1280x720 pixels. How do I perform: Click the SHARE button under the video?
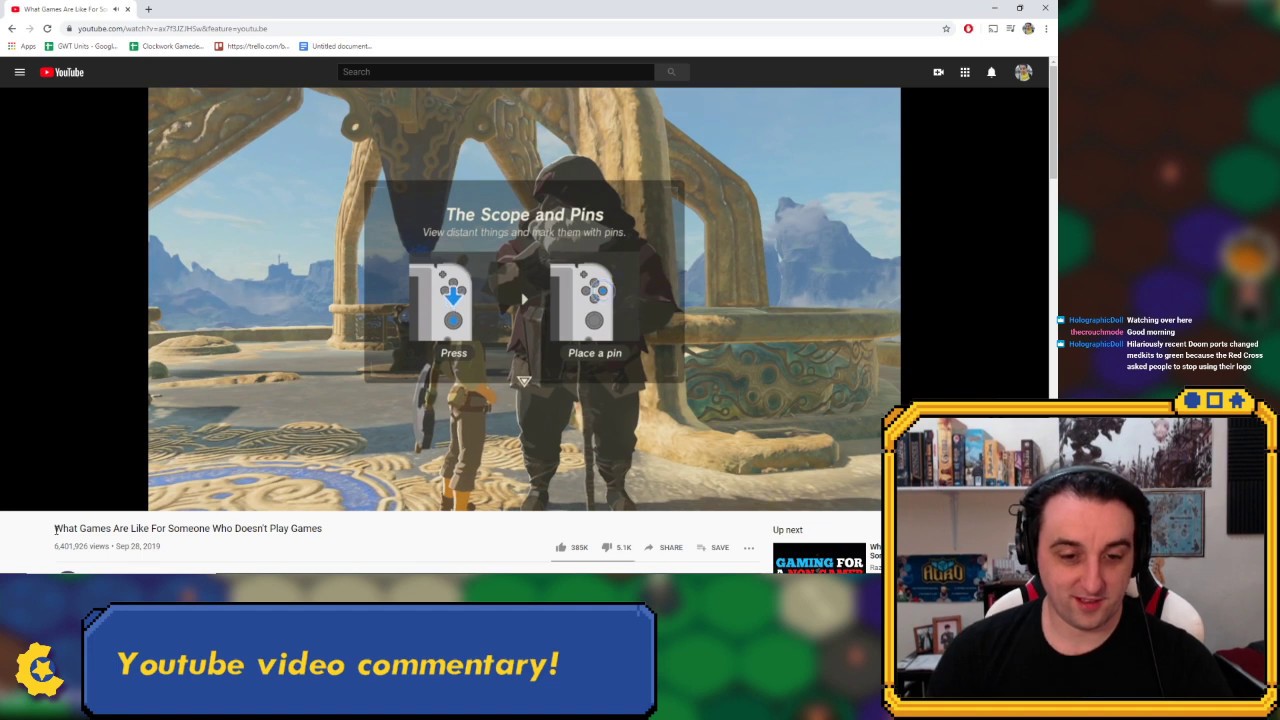[663, 547]
